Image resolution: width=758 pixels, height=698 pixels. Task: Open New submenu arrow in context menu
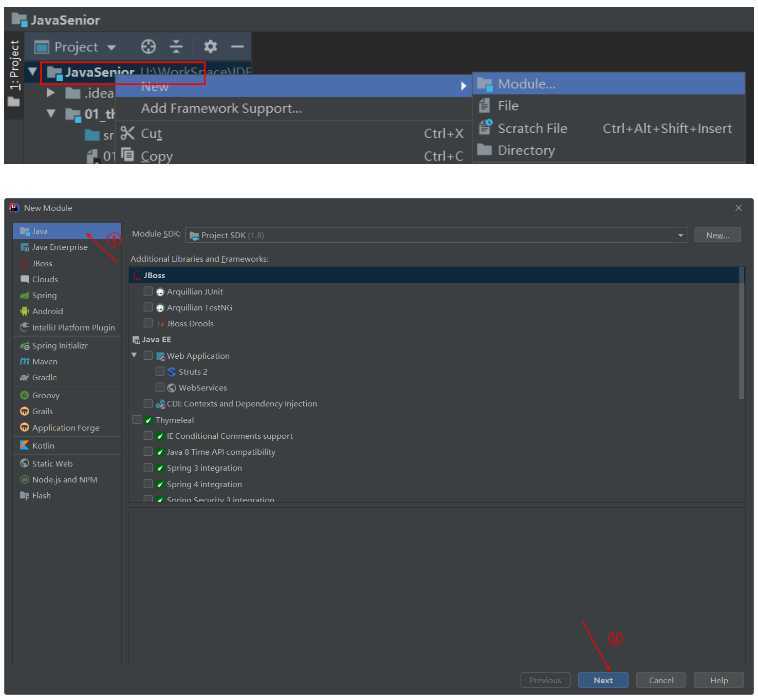(x=463, y=86)
